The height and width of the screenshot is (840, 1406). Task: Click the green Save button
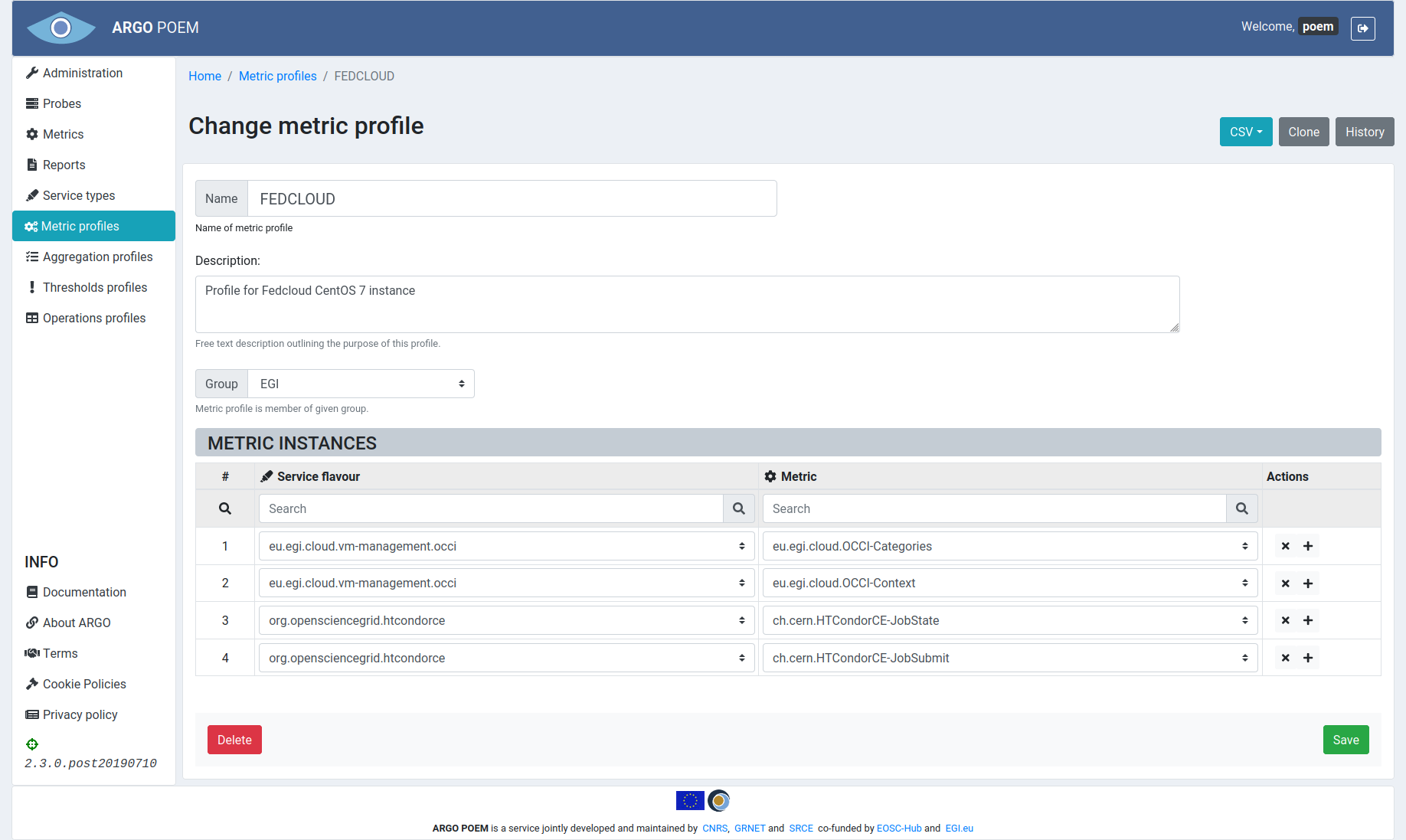pyautogui.click(x=1346, y=740)
